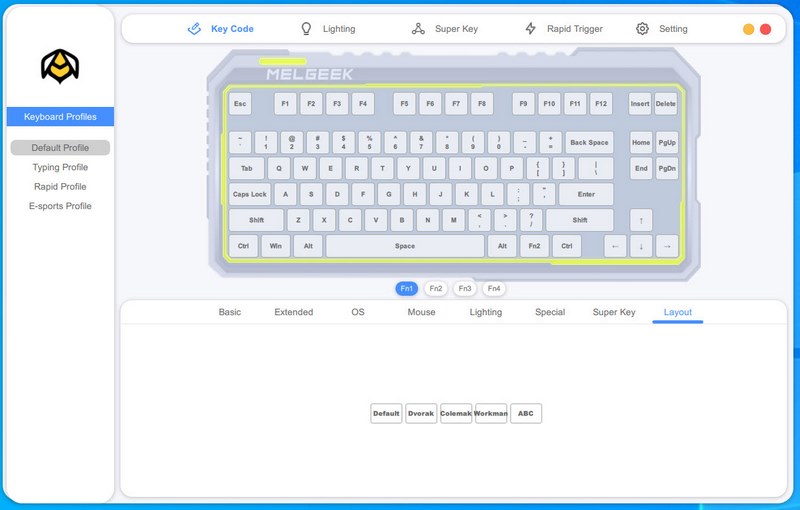Apply the Default layout
Screen dimensions: 800x510
(x=386, y=414)
